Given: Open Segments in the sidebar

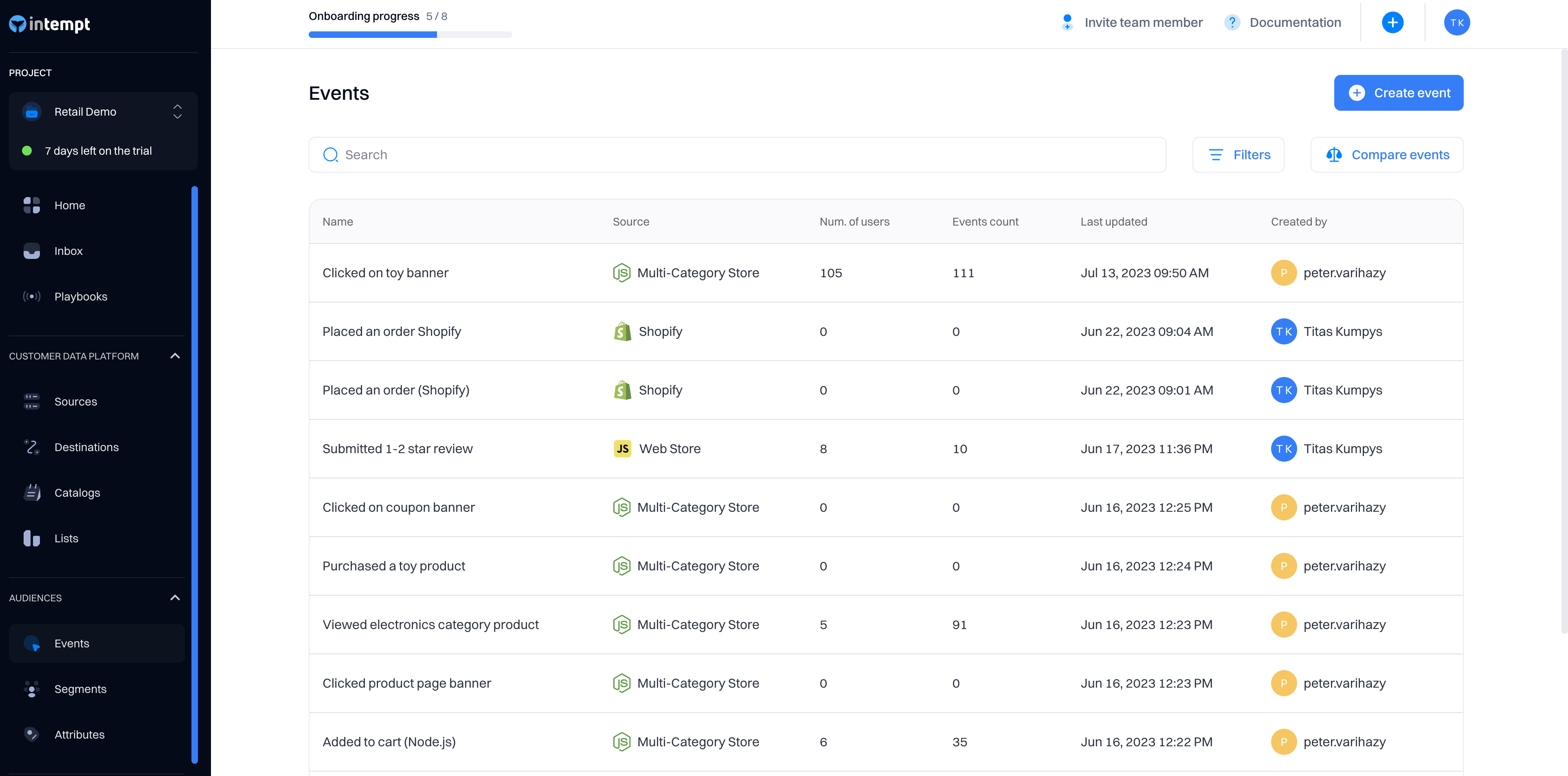Looking at the screenshot, I should (80, 689).
